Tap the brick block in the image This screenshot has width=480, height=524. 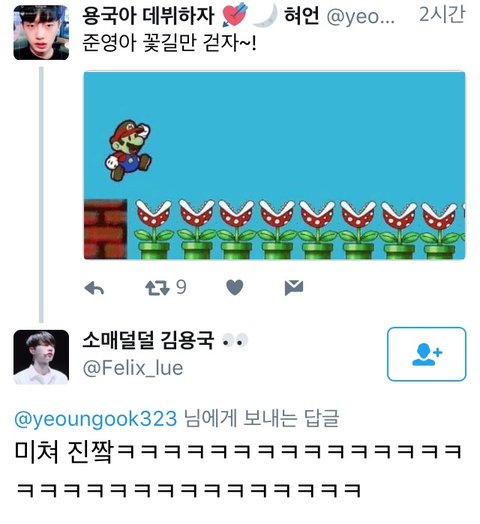[x=106, y=229]
